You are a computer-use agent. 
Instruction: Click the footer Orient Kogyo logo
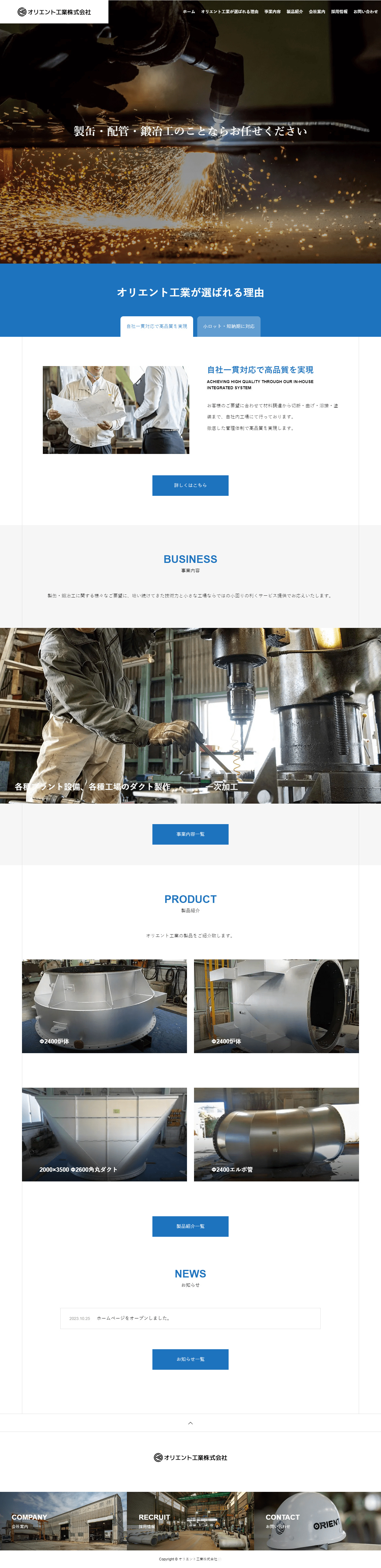190,1457
